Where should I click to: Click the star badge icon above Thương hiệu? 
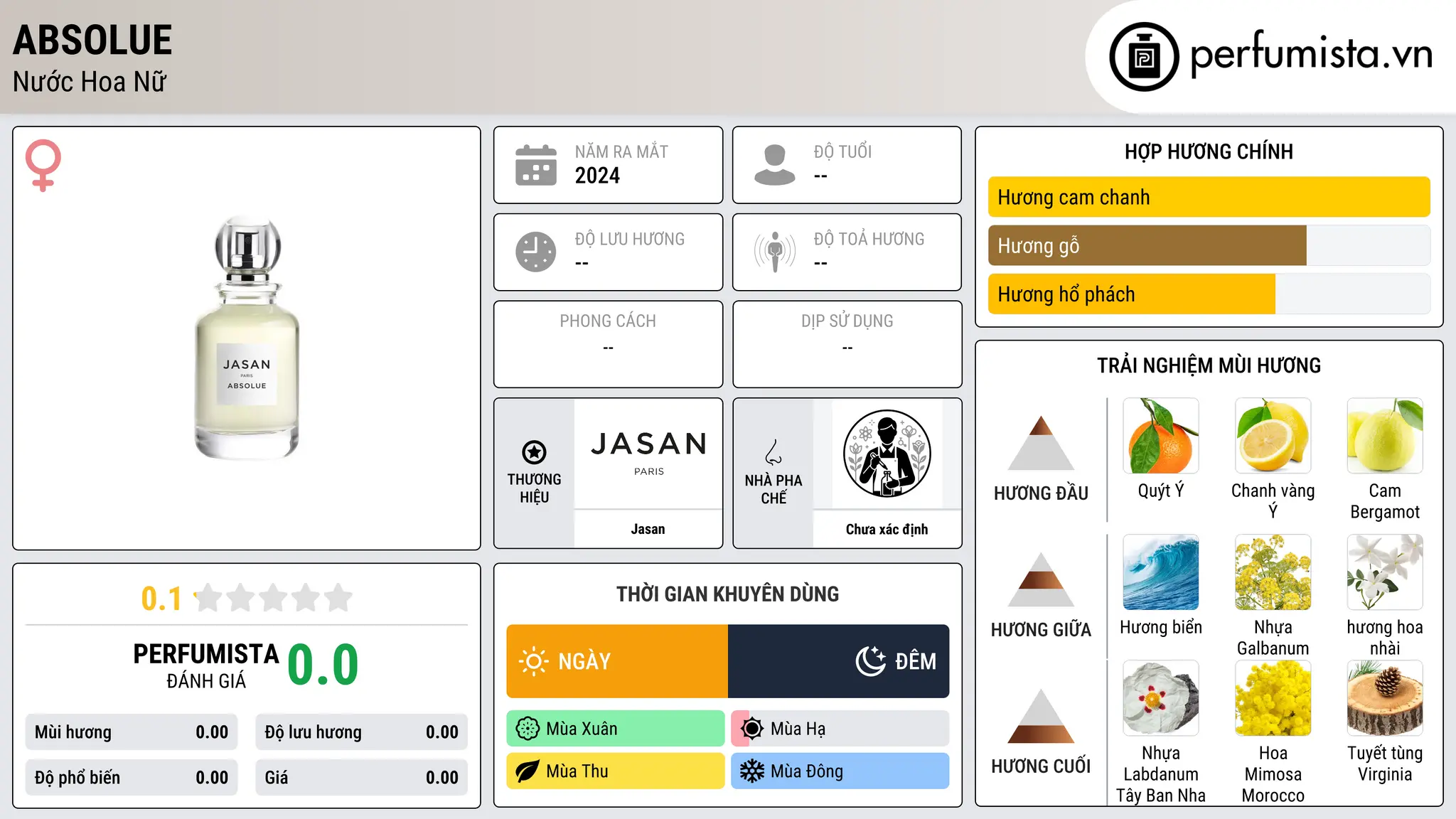tap(534, 452)
